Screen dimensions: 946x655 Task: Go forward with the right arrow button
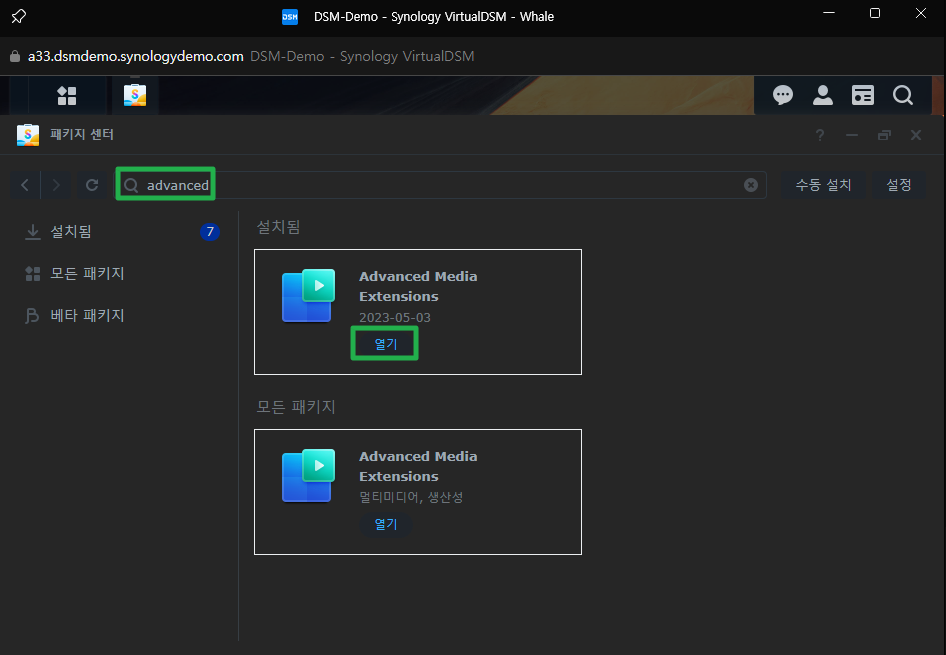56,185
